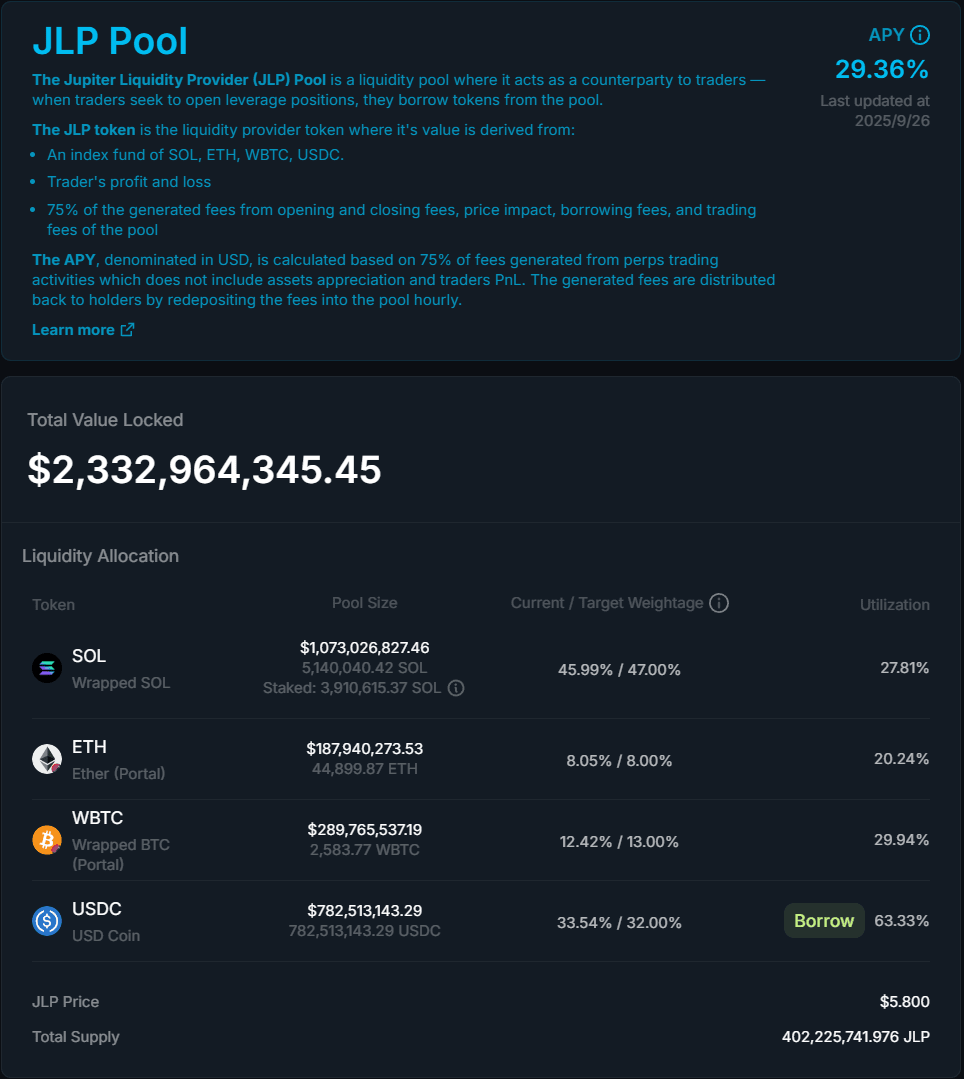Click the Token column header
The image size is (964, 1079).
pyautogui.click(x=53, y=604)
